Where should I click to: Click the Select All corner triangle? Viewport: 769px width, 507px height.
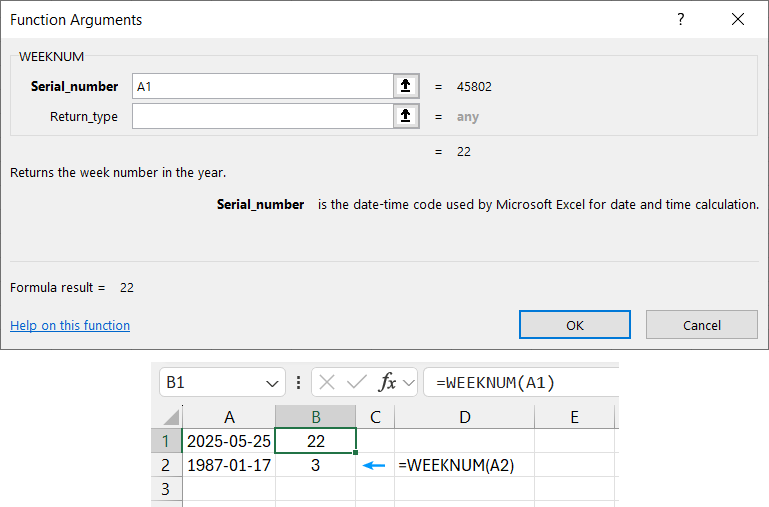171,417
